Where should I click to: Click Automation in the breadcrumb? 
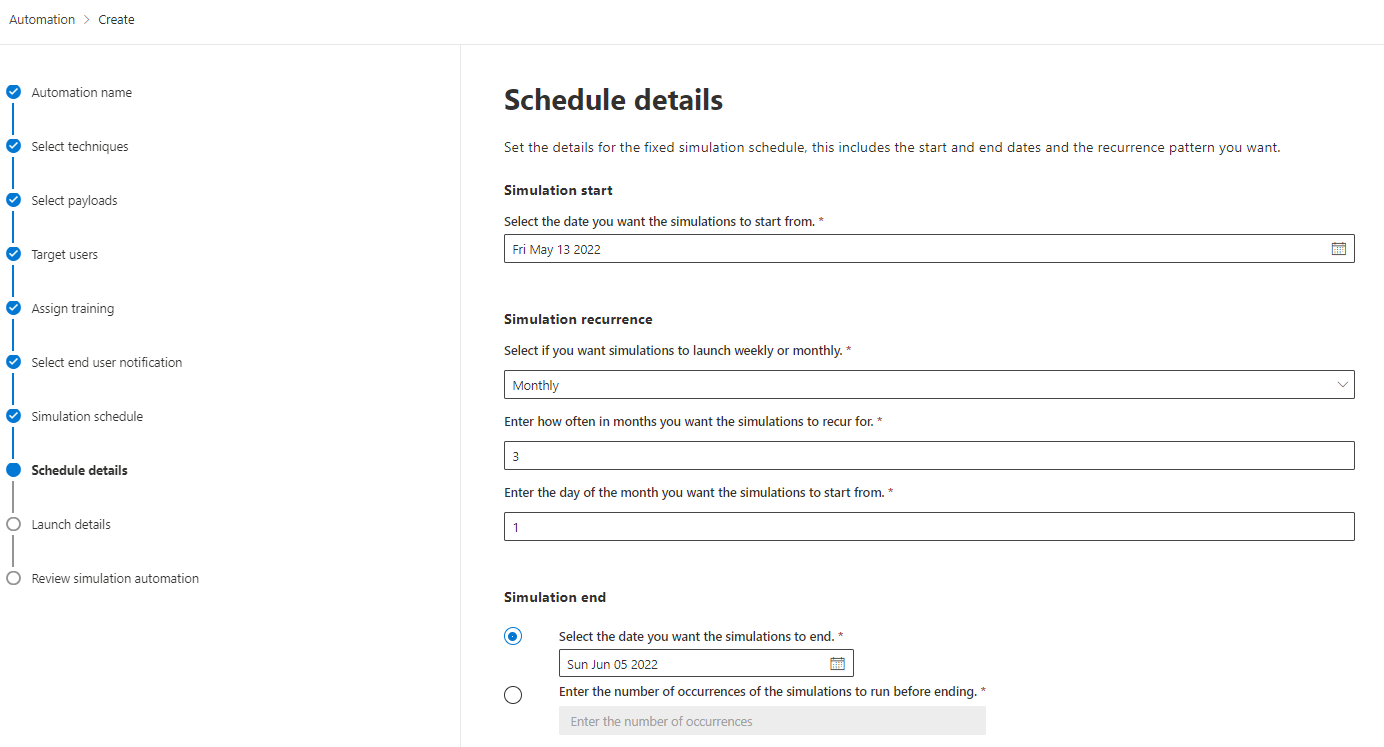click(42, 19)
